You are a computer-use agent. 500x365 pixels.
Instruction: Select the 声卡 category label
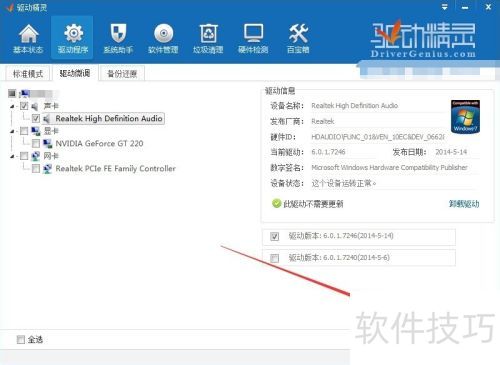(x=51, y=106)
